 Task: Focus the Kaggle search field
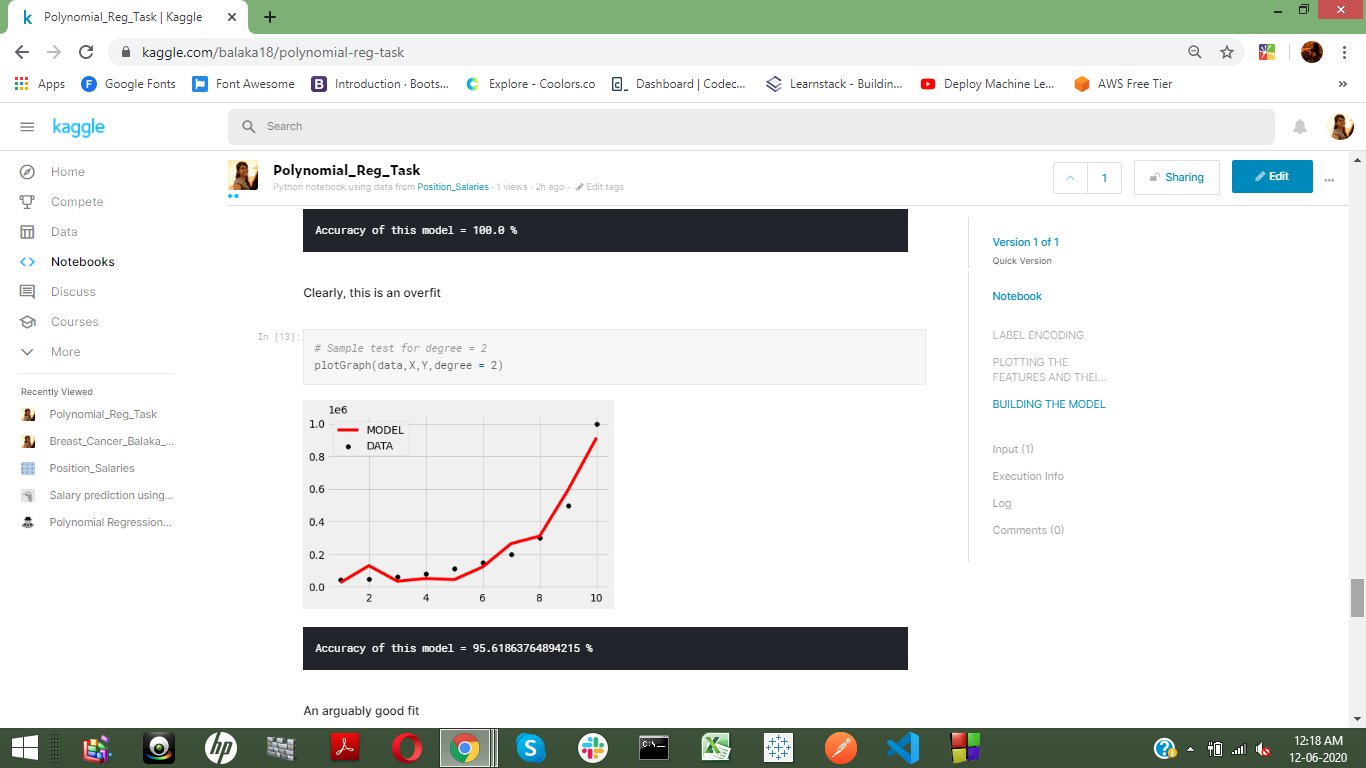point(751,127)
